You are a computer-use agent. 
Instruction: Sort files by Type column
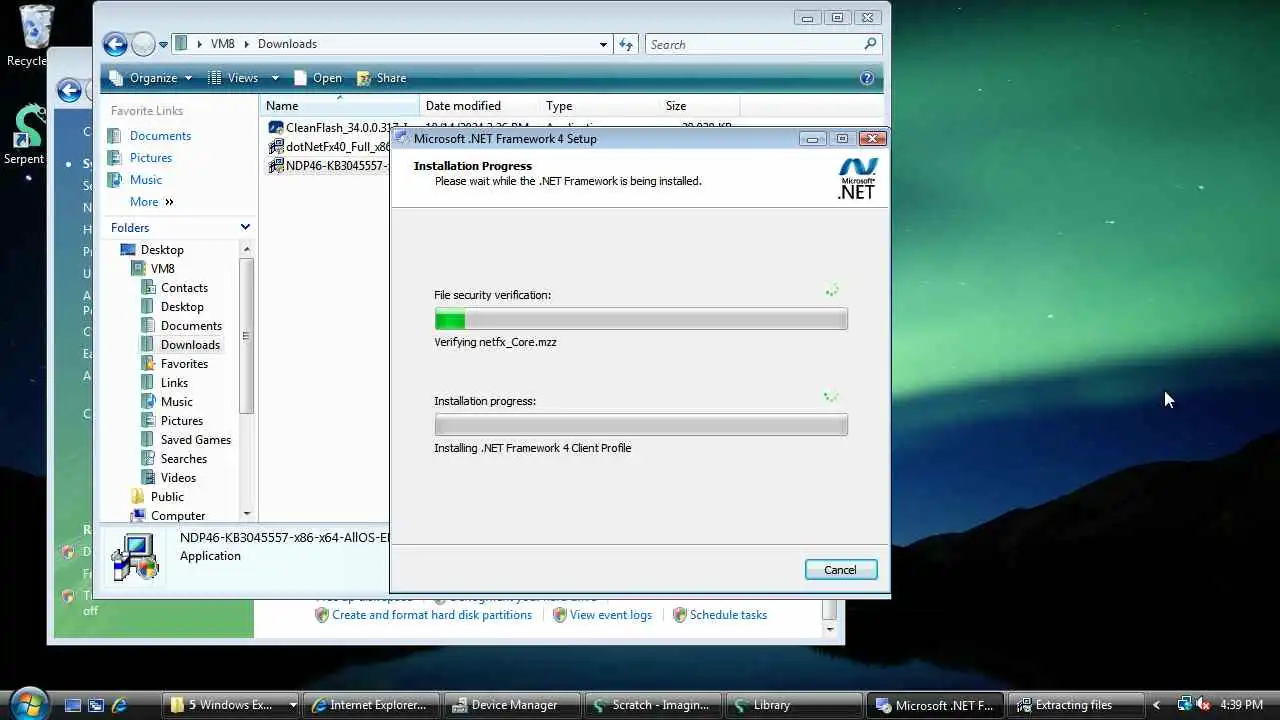click(600, 106)
